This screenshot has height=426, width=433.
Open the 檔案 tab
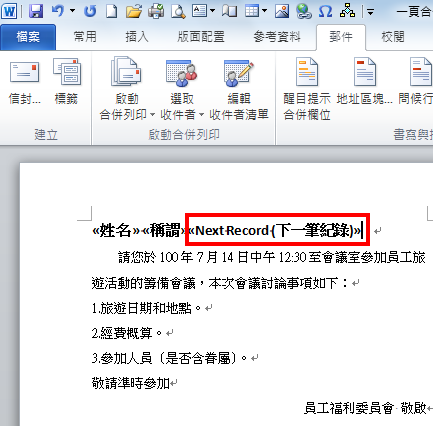pyautogui.click(x=28, y=37)
